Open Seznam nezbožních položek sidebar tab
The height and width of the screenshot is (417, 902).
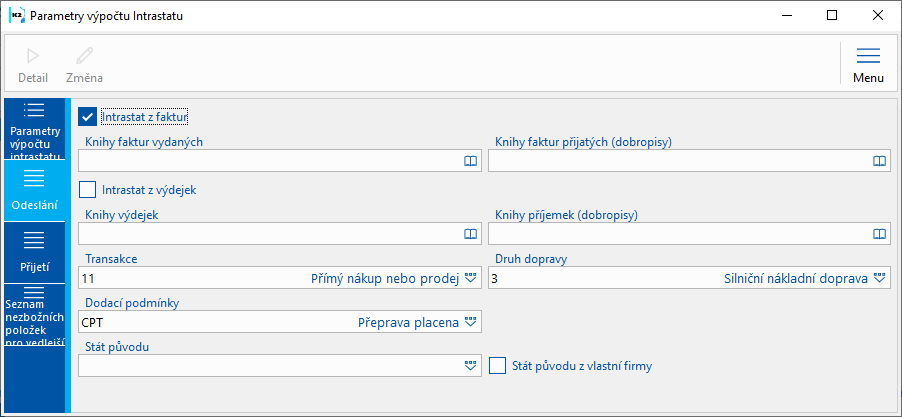click(x=34, y=314)
